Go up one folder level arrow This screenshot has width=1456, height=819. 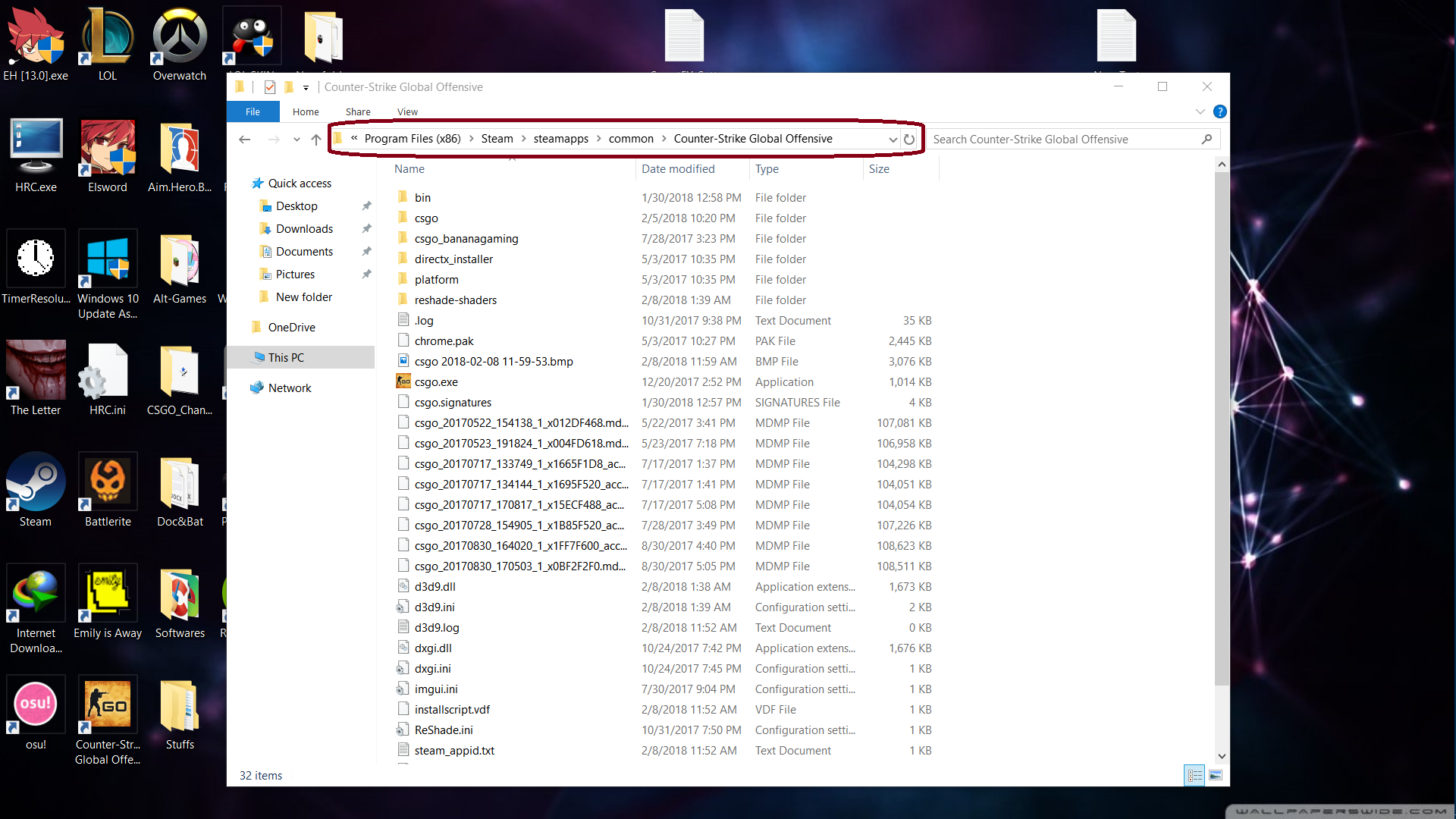tap(316, 139)
